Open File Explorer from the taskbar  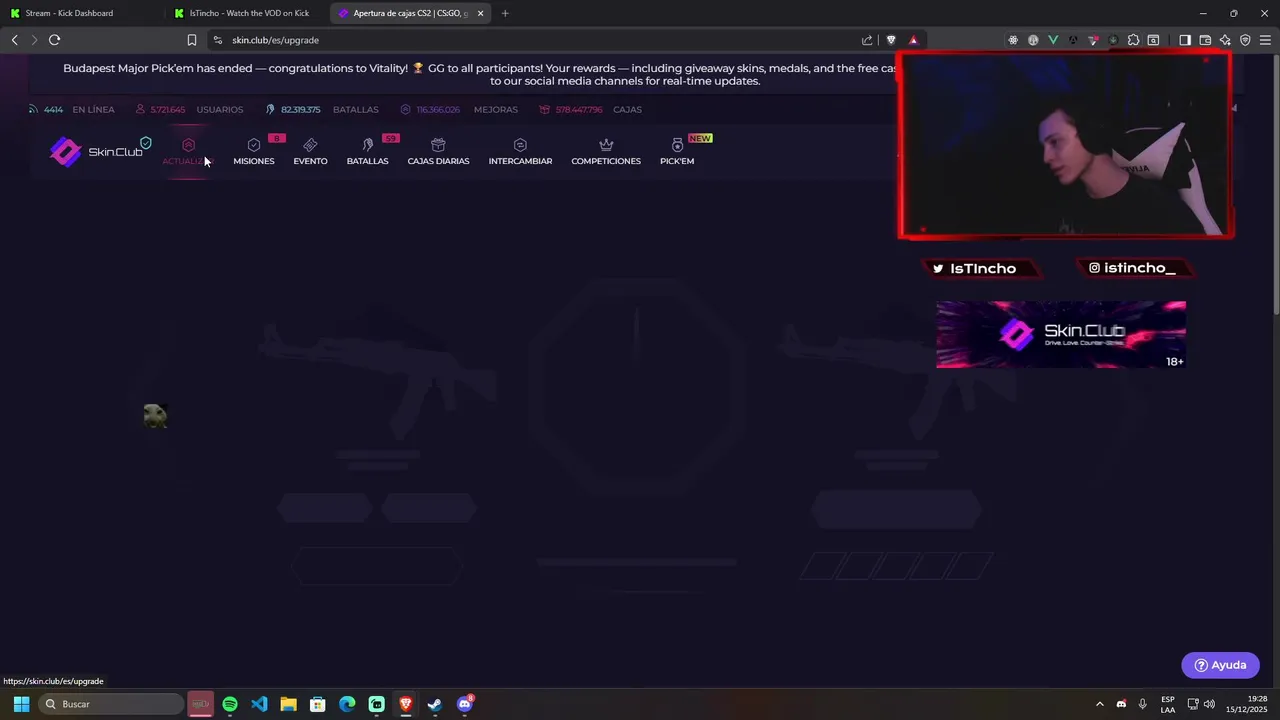288,704
